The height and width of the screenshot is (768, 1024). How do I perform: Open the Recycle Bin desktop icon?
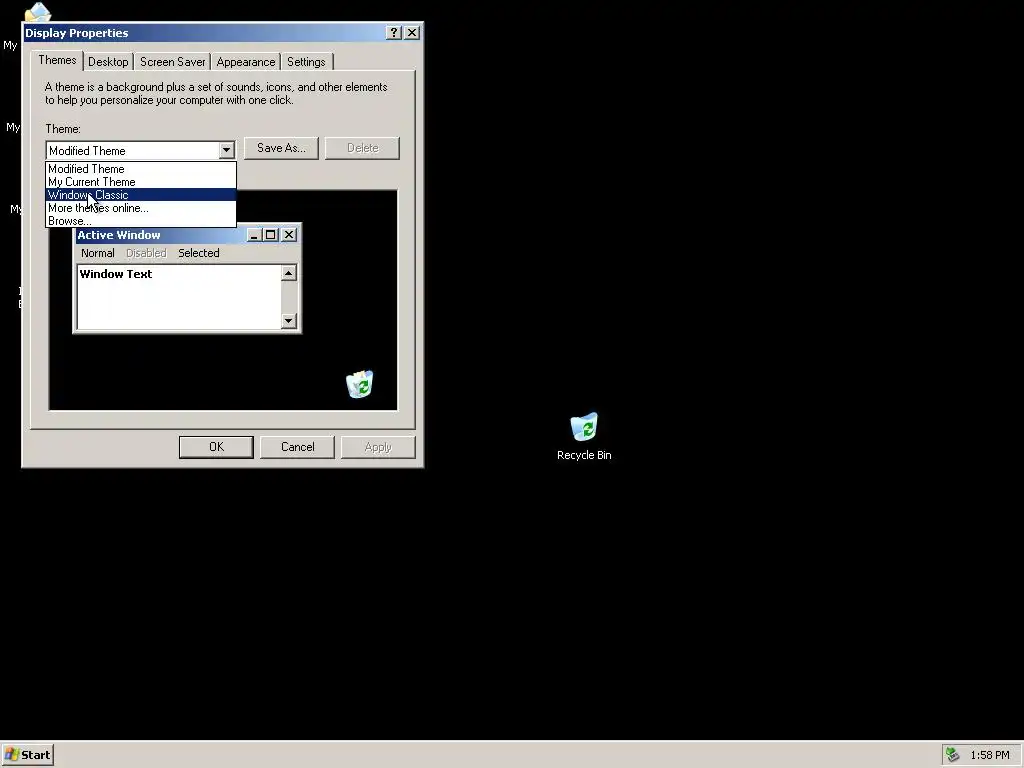[x=584, y=436]
